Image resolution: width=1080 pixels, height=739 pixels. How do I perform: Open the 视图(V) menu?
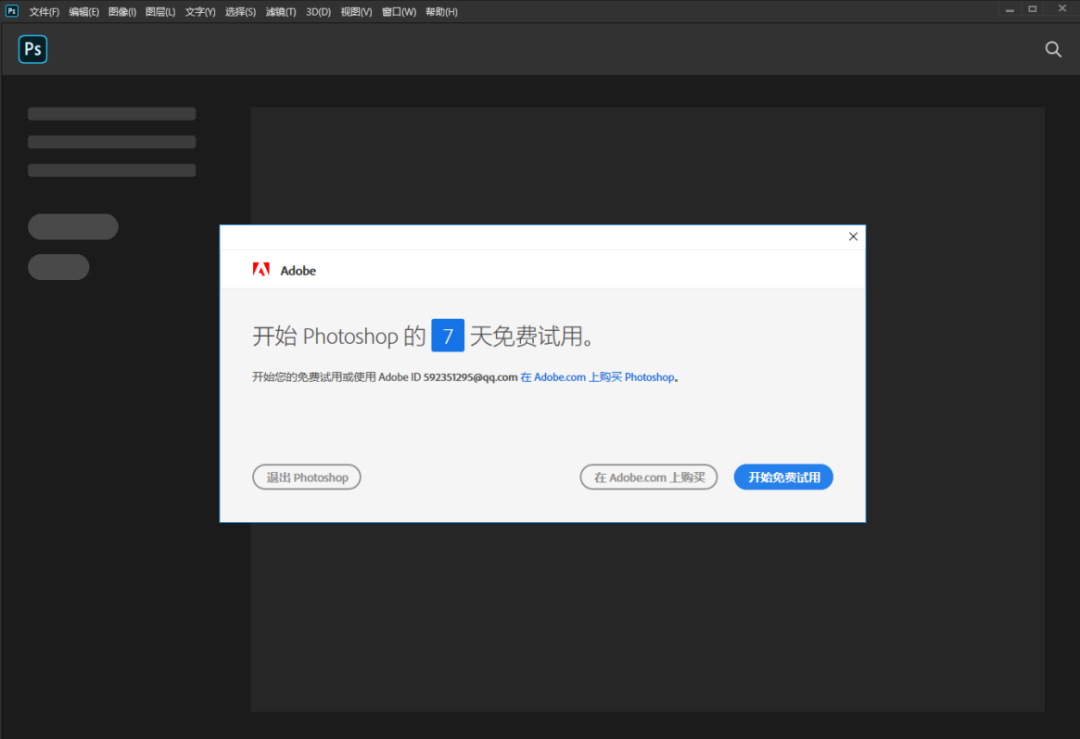[356, 12]
